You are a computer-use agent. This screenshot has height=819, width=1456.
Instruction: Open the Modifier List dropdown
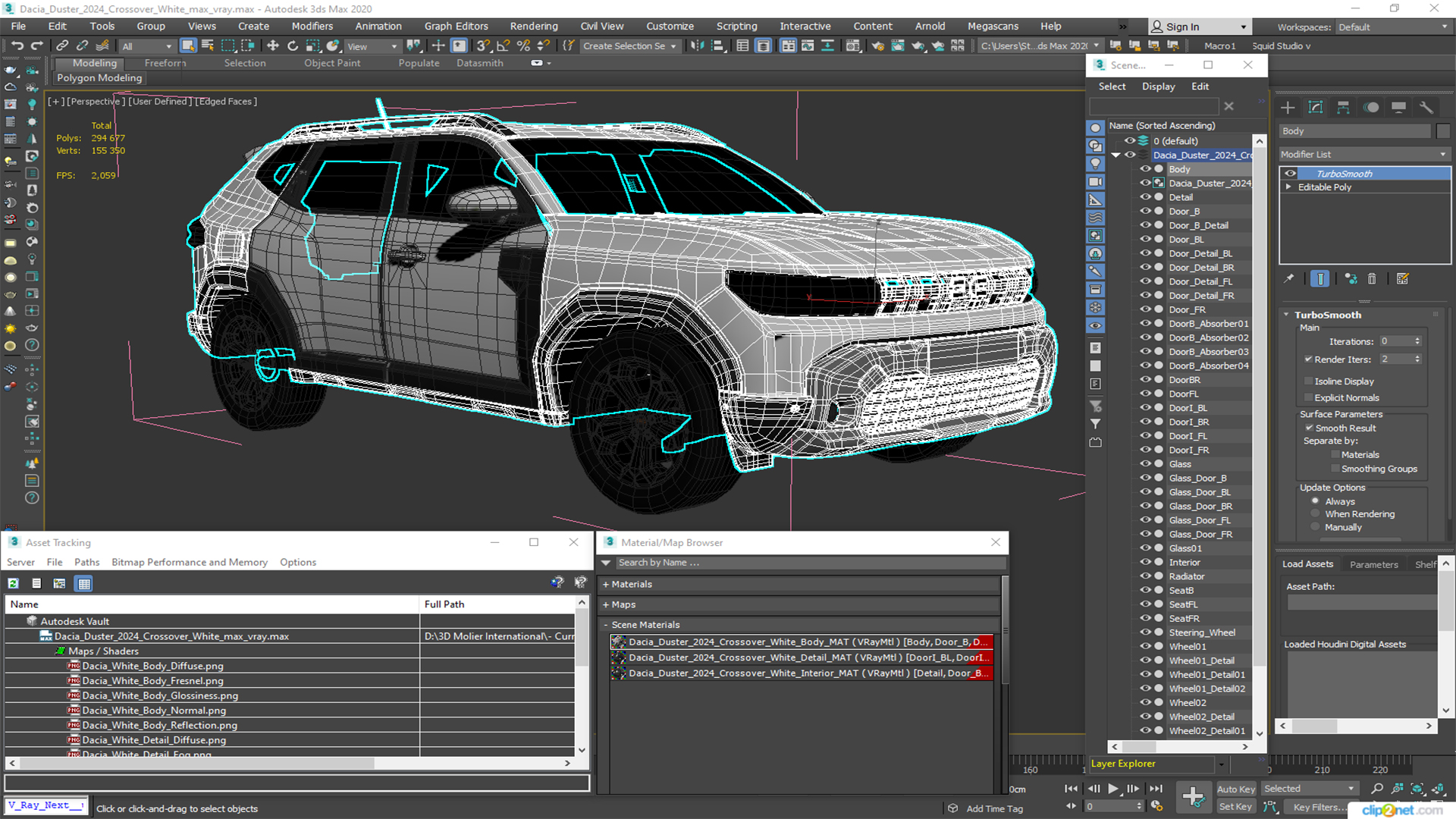click(x=1364, y=155)
